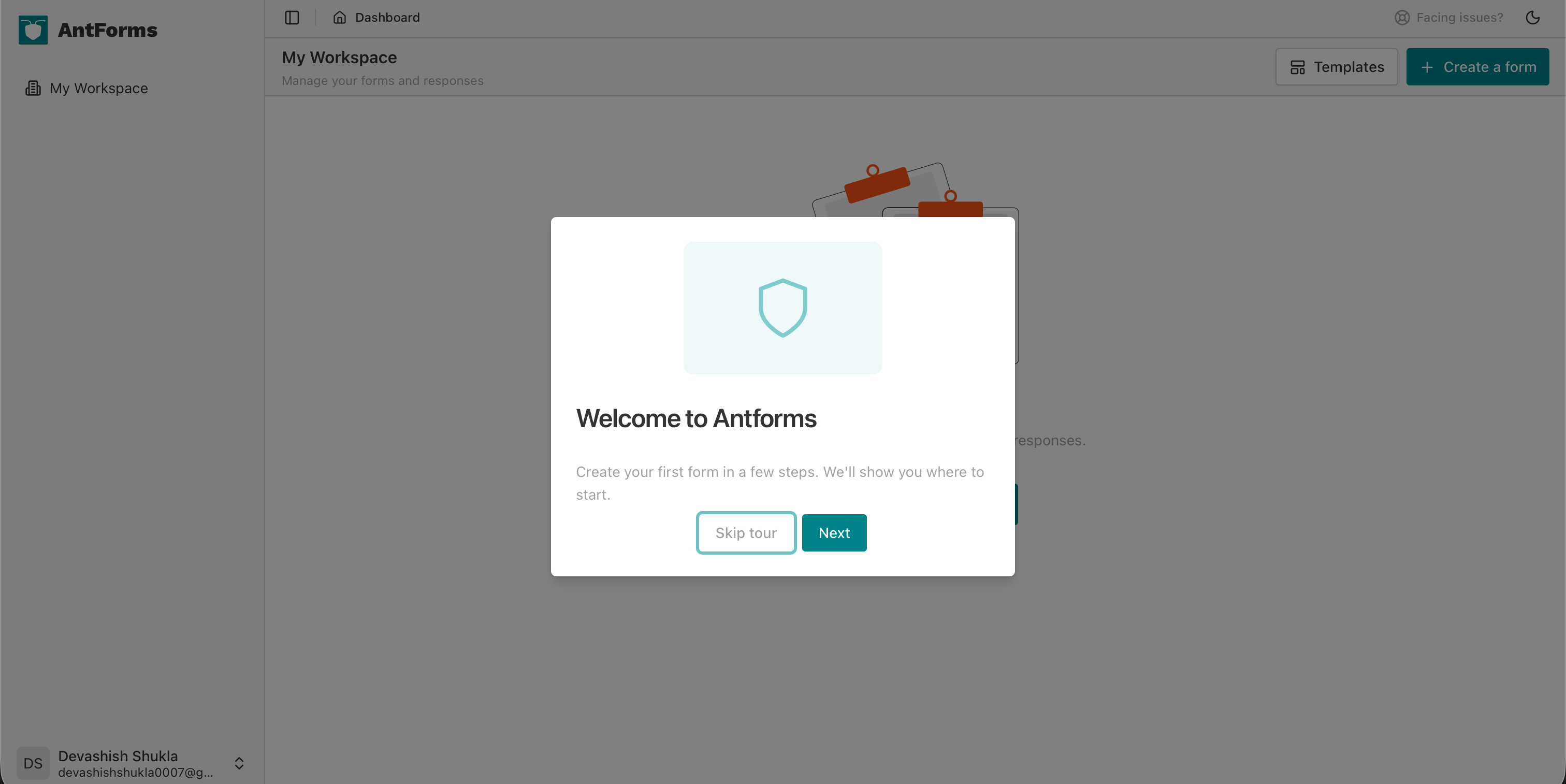Screen dimensions: 1566x784
Task: Click the Templates grid icon
Action: (x=1298, y=67)
